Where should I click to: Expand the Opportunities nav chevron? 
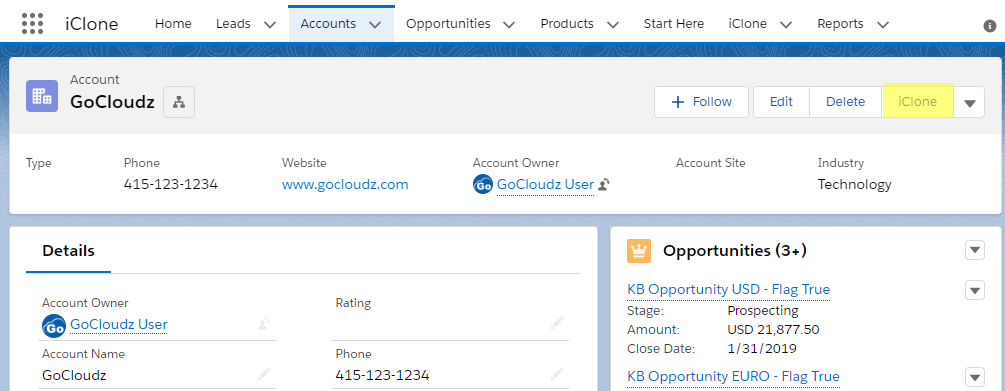pyautogui.click(x=509, y=25)
